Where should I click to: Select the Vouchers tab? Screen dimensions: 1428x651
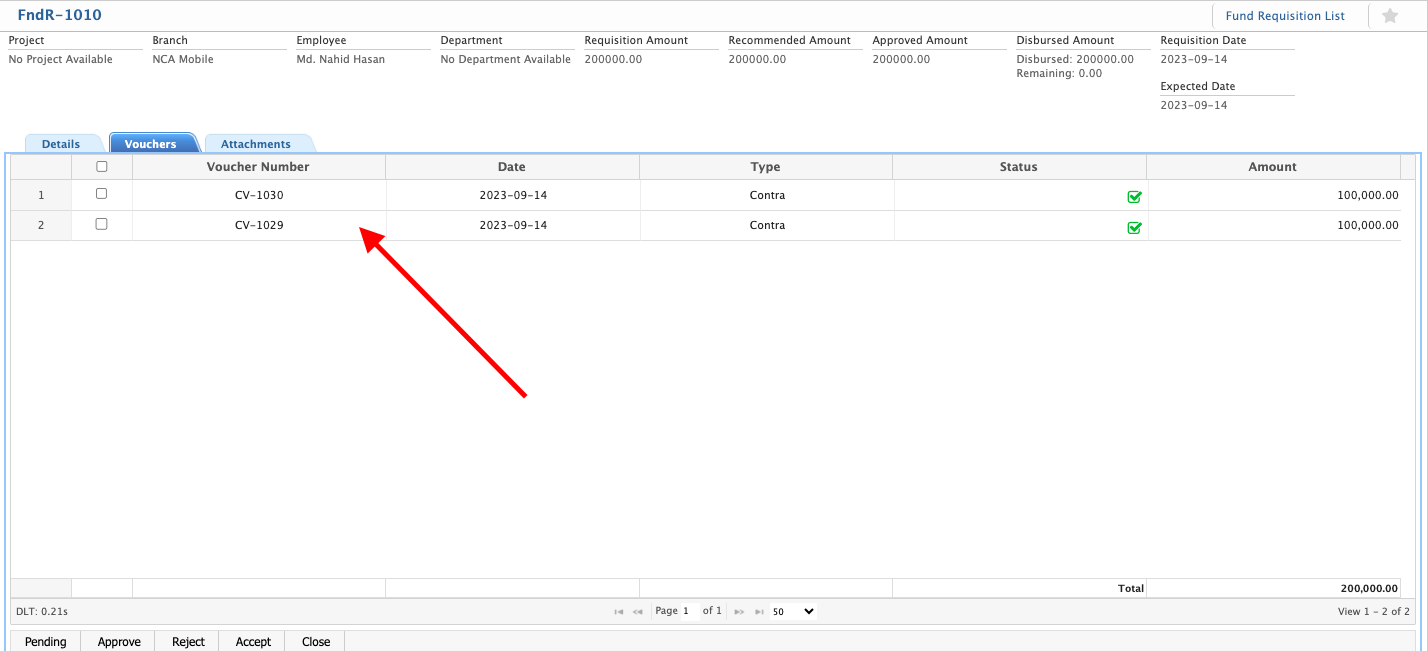[151, 144]
